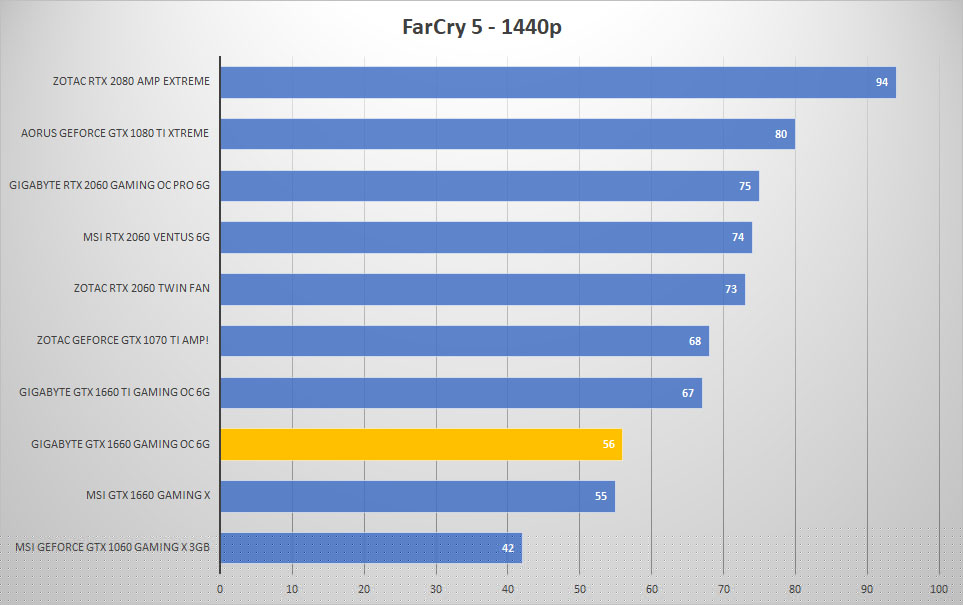Click the x-axis tick label 0
Viewport: 963px width, 605px height.
tap(220, 590)
